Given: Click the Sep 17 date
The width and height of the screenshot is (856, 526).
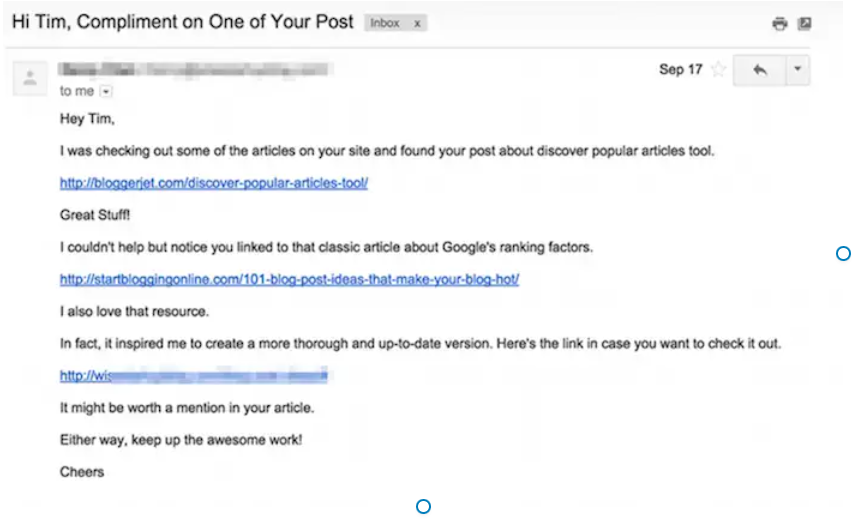Looking at the screenshot, I should (x=680, y=70).
